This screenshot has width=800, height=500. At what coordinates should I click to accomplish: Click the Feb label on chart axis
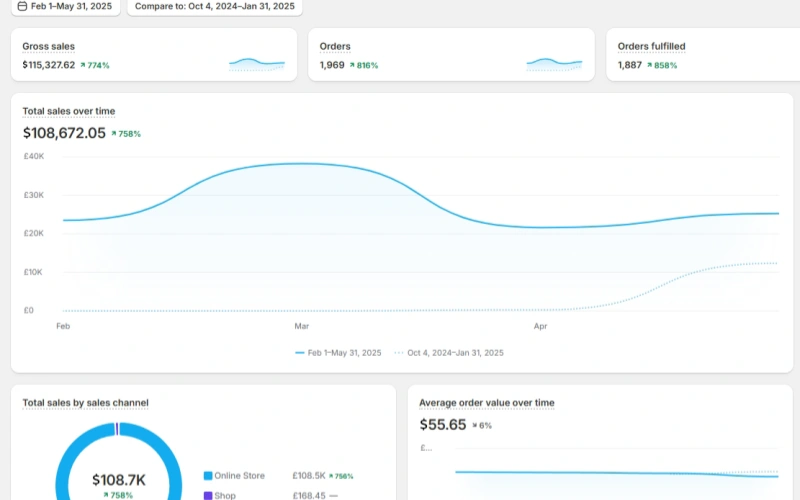pos(63,326)
